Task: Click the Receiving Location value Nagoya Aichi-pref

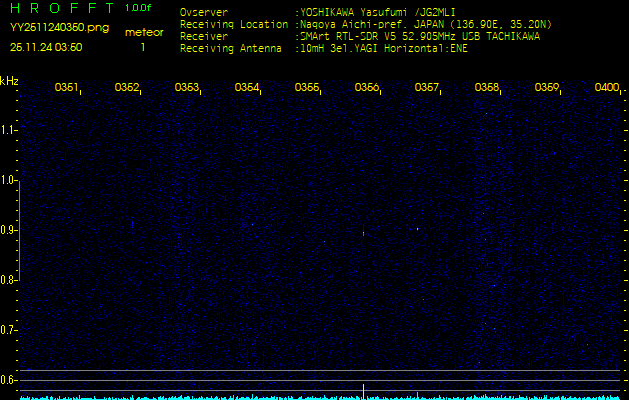Action: [426, 25]
